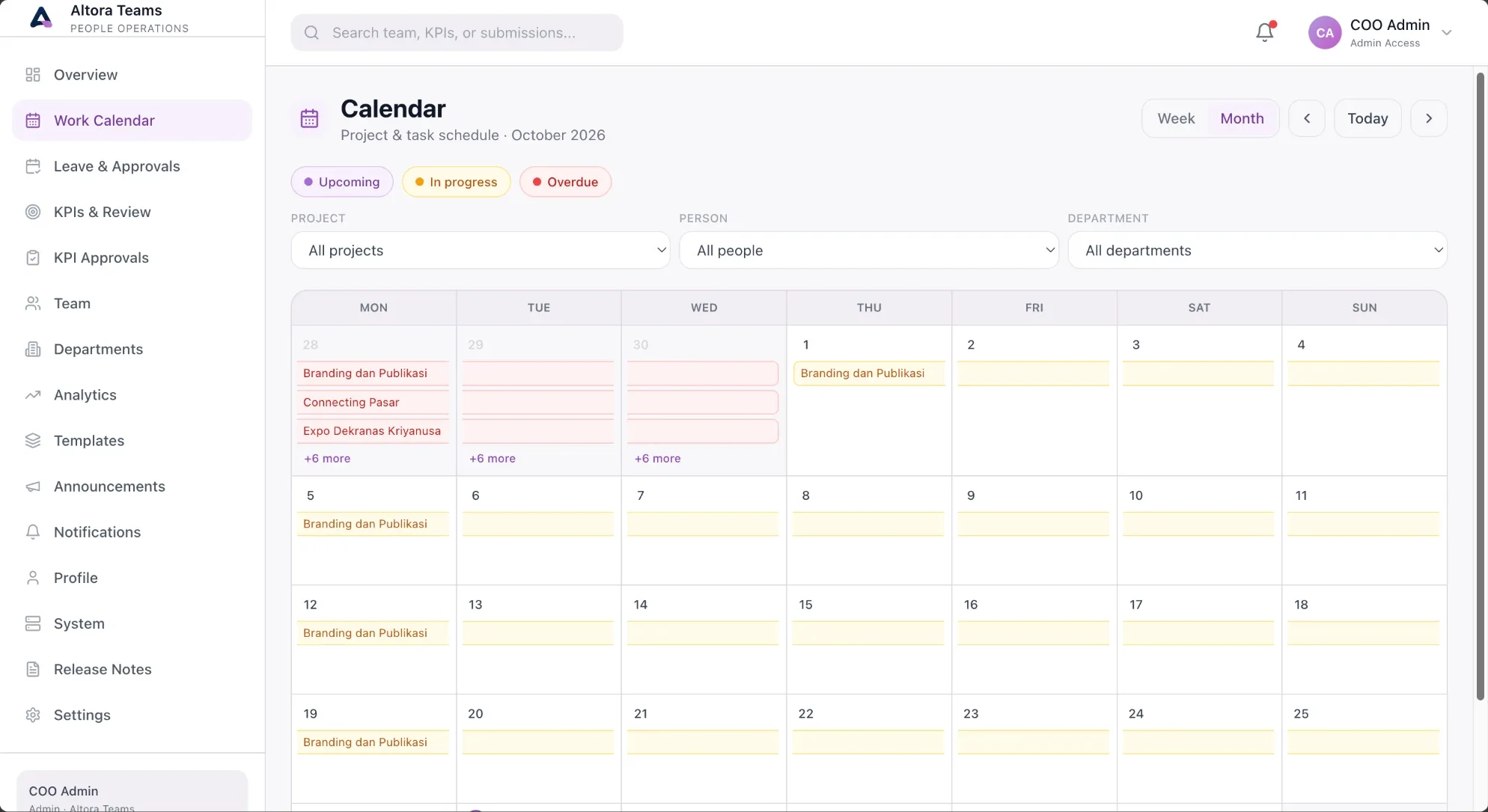The image size is (1488, 812).
Task: Click the CA avatar circle
Action: [1325, 33]
